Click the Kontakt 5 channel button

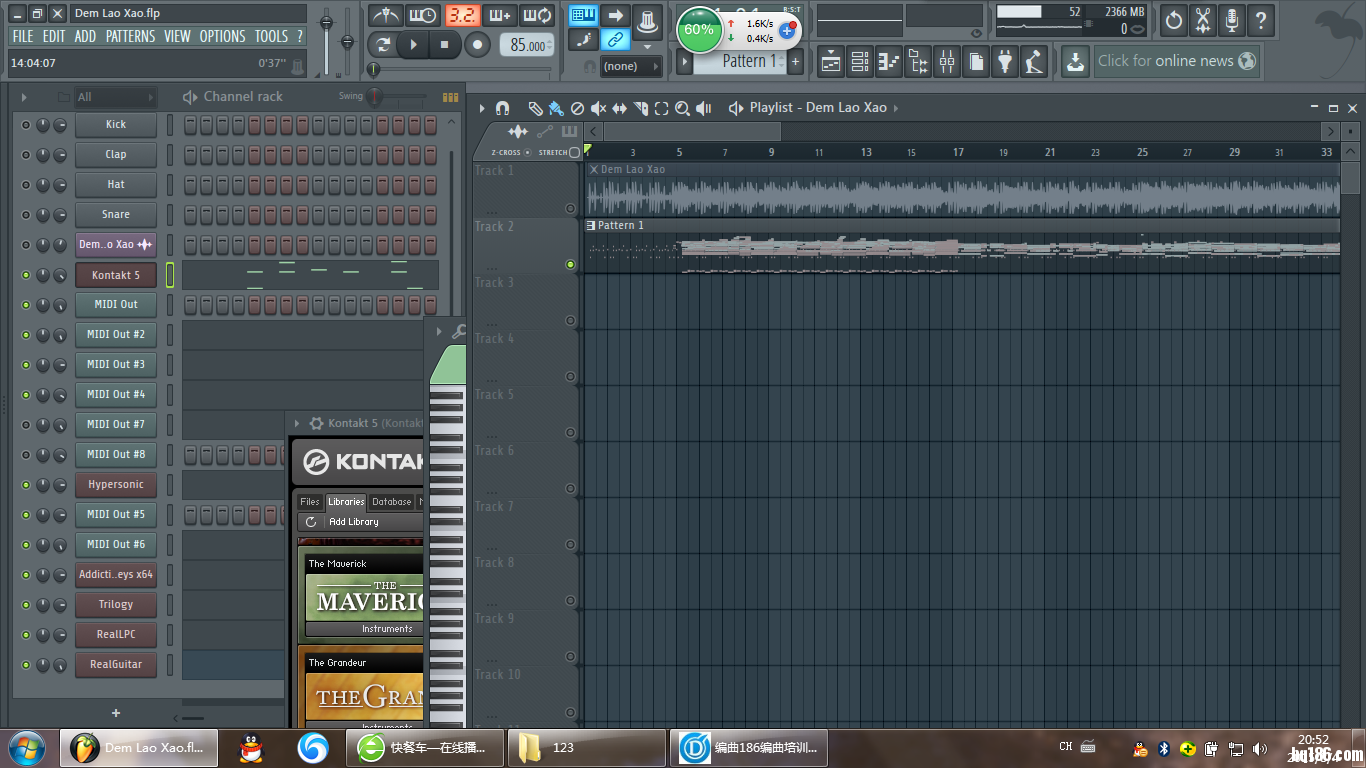click(x=116, y=275)
